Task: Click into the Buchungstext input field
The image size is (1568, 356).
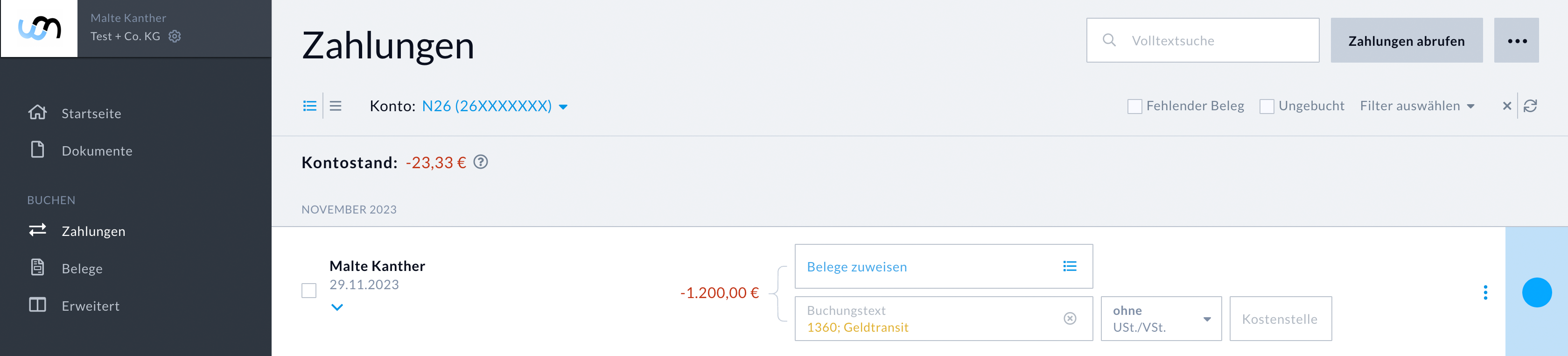Action: click(x=913, y=318)
